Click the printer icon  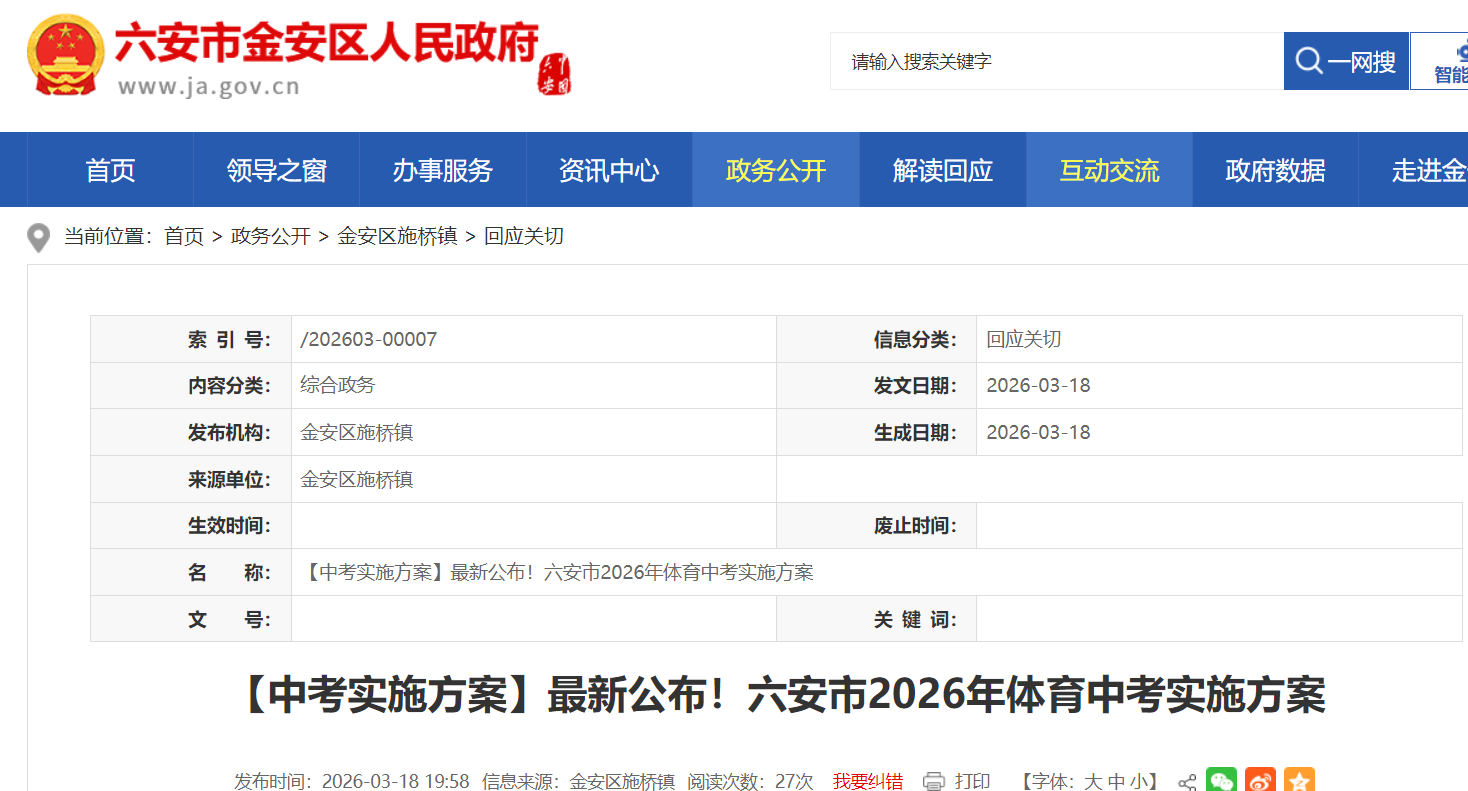(934, 781)
